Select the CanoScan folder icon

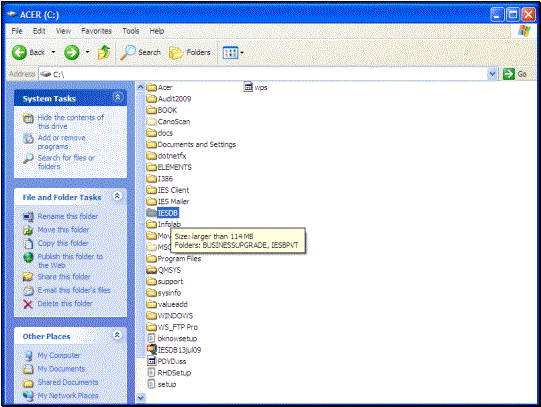[151, 121]
